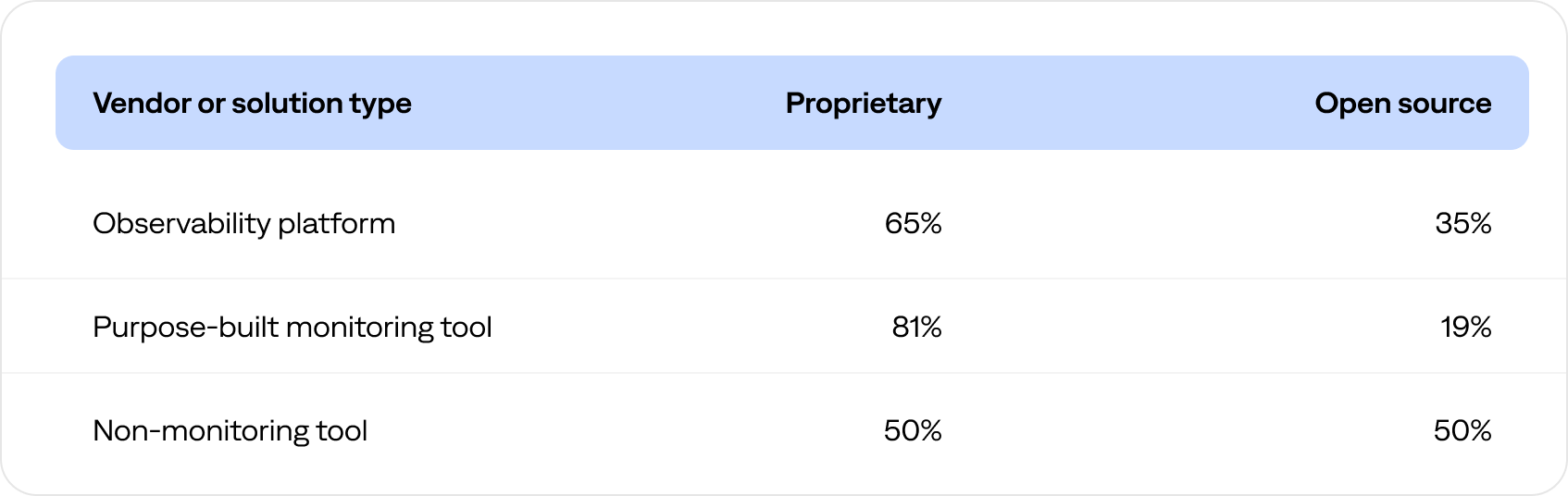This screenshot has height=496, width=1568.
Task: Click the "Vendor or solution type" column header
Action: tap(252, 103)
